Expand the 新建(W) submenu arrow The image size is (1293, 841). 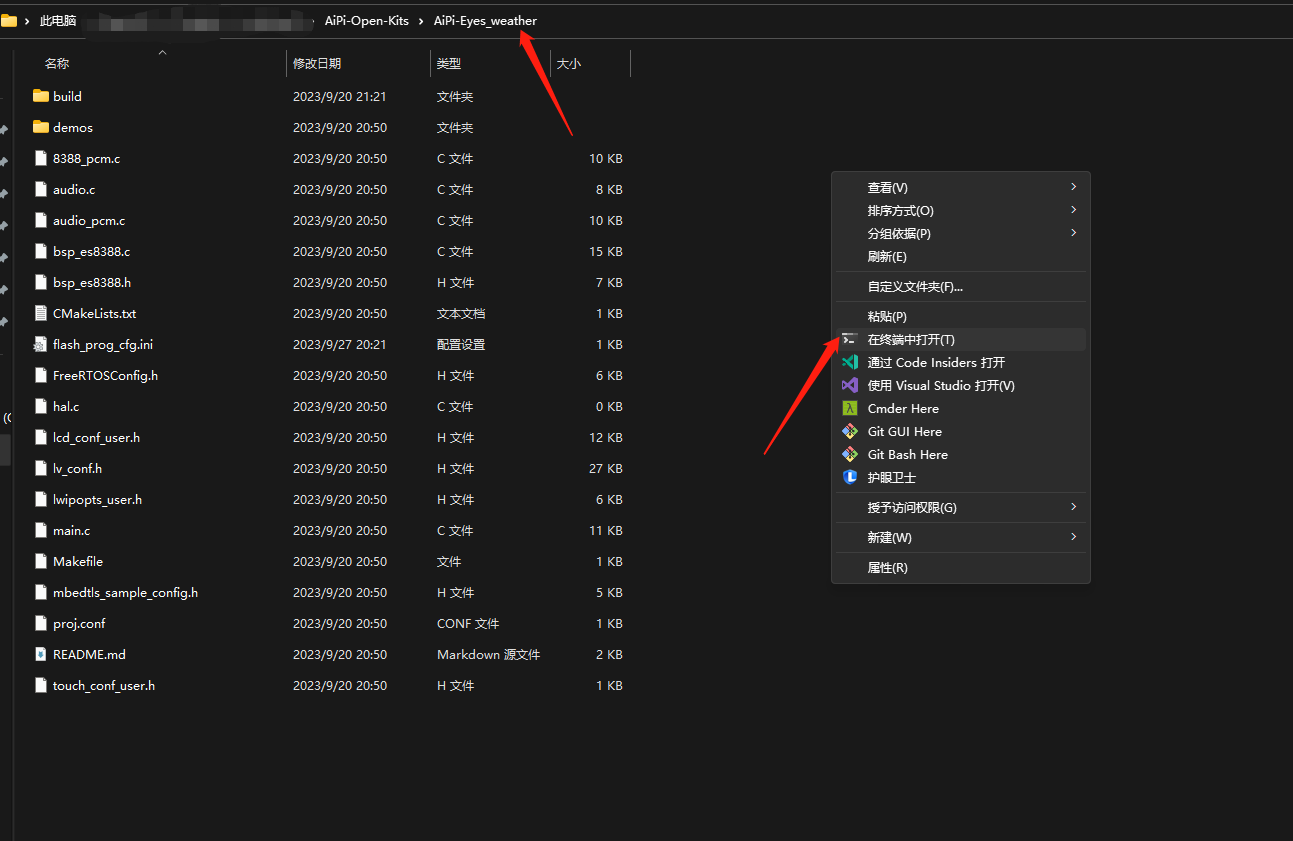point(1073,537)
